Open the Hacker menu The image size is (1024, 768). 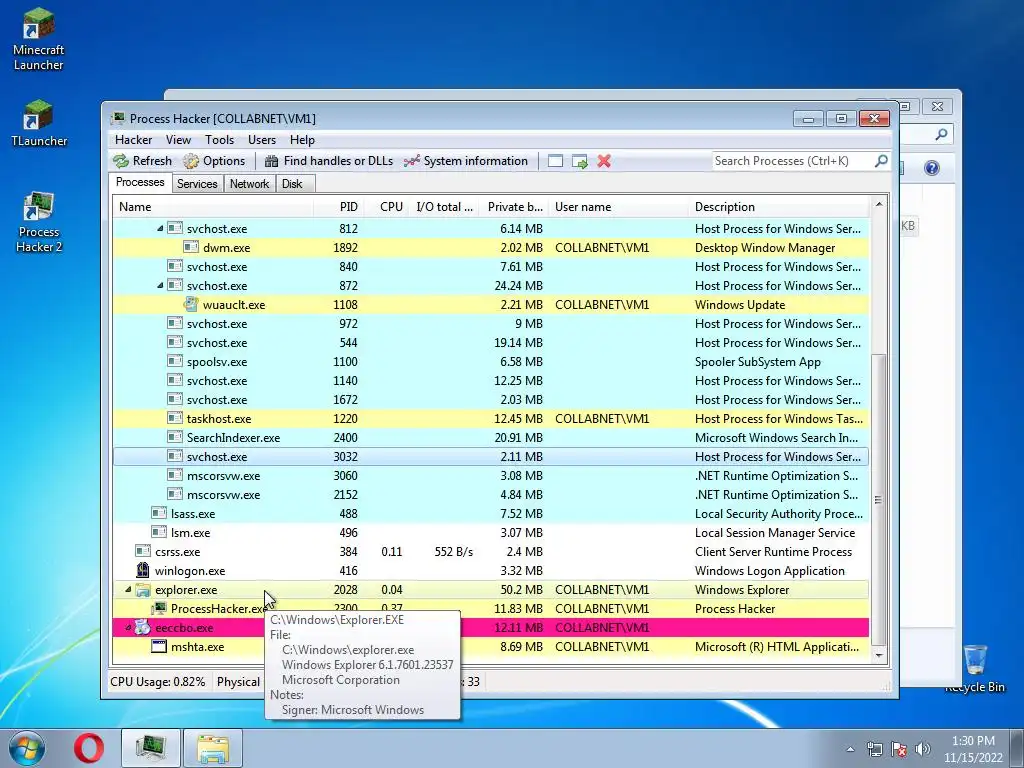[x=133, y=140]
